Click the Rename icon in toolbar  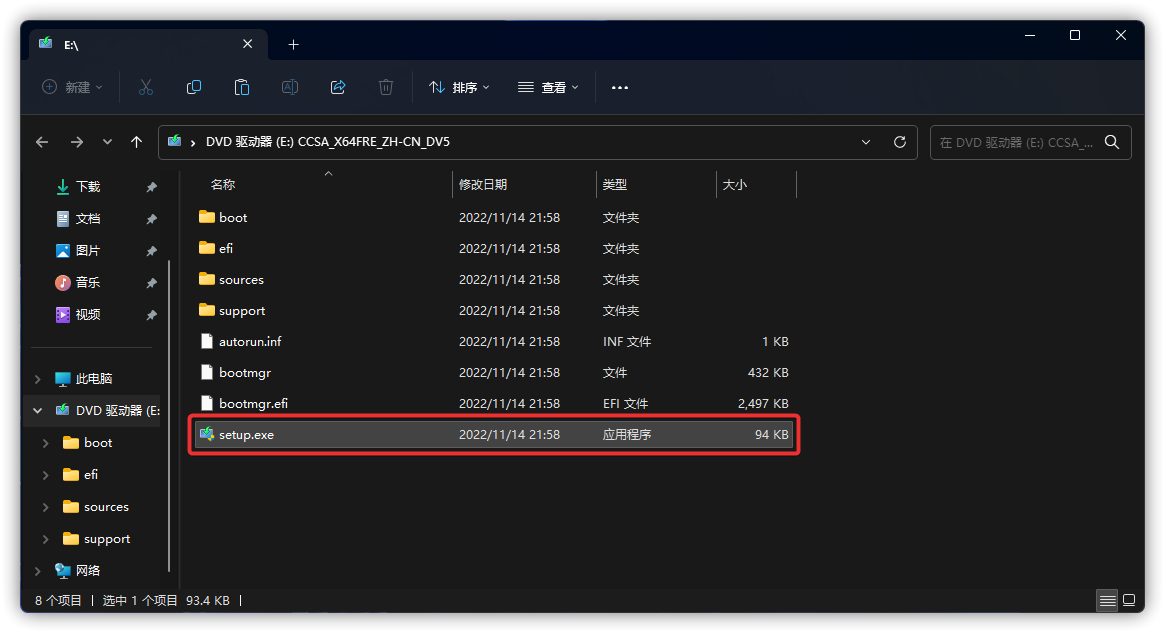click(x=290, y=87)
